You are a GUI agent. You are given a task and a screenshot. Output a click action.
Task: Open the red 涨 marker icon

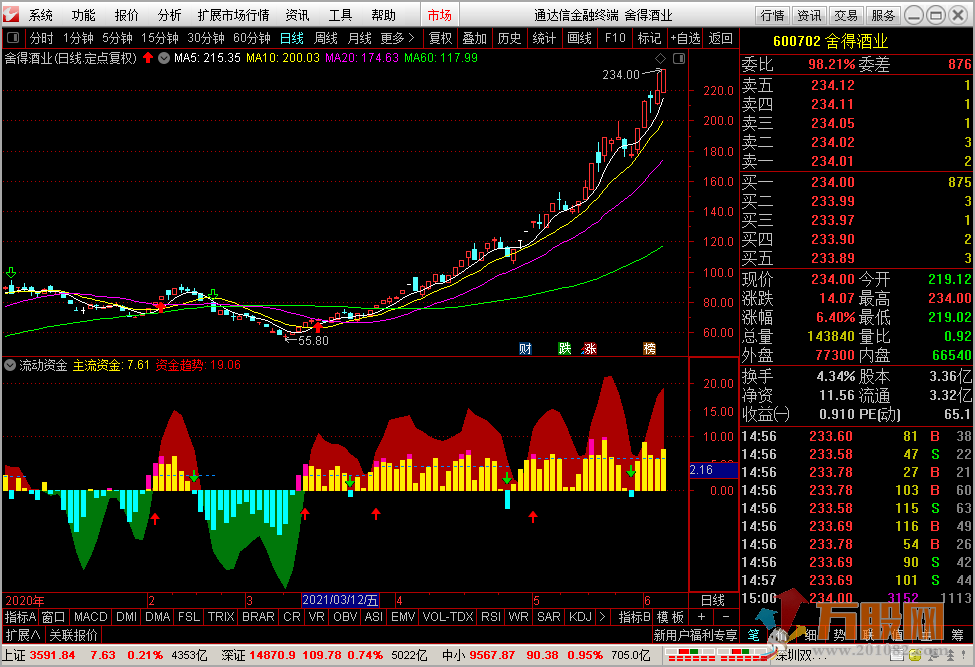pyautogui.click(x=589, y=348)
